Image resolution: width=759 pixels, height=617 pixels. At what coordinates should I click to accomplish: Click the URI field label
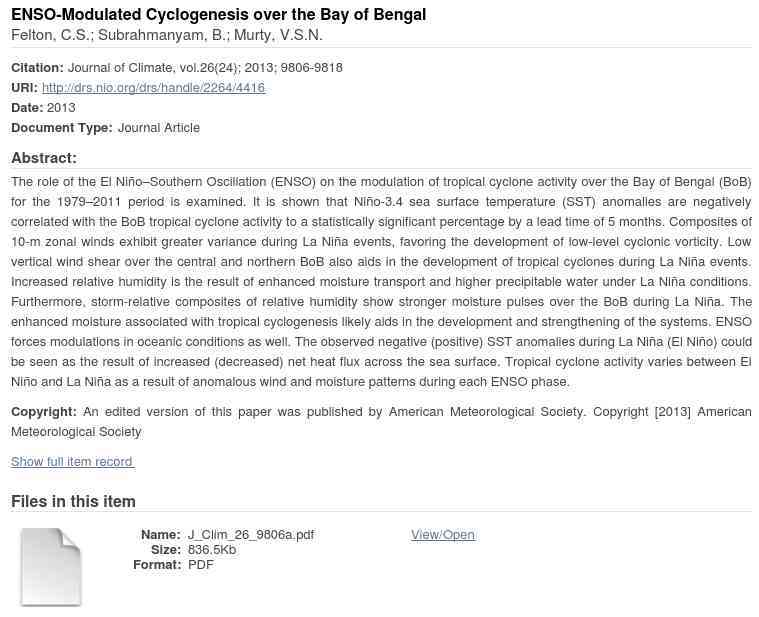point(24,88)
